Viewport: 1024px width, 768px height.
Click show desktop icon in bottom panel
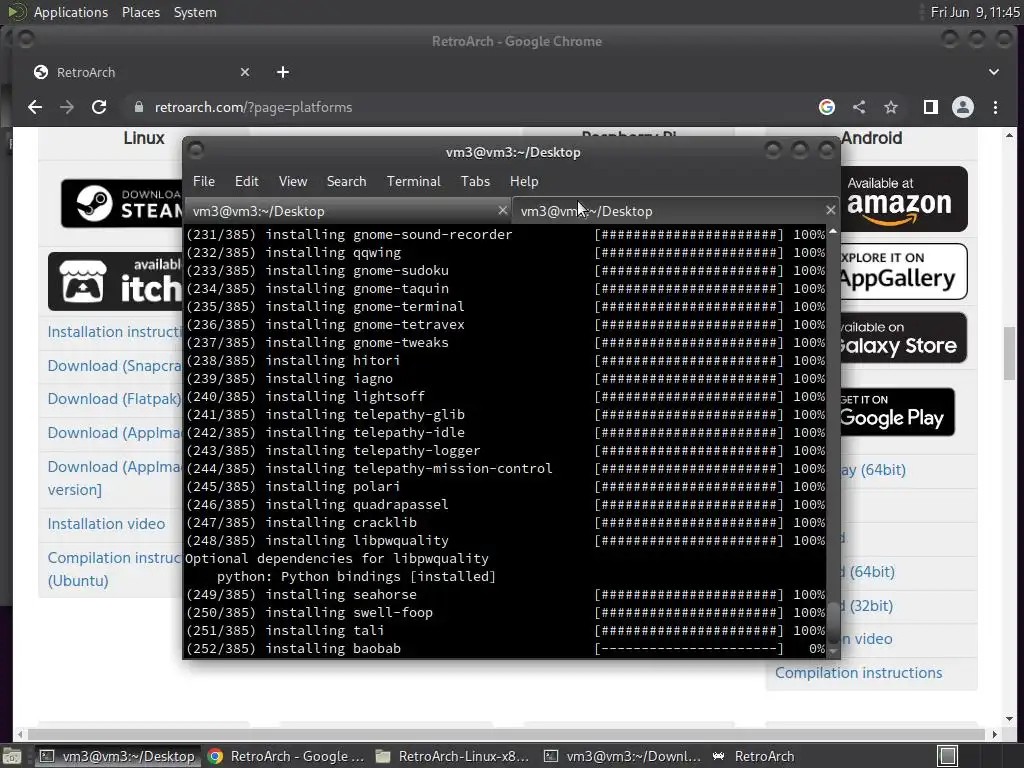tap(12, 757)
